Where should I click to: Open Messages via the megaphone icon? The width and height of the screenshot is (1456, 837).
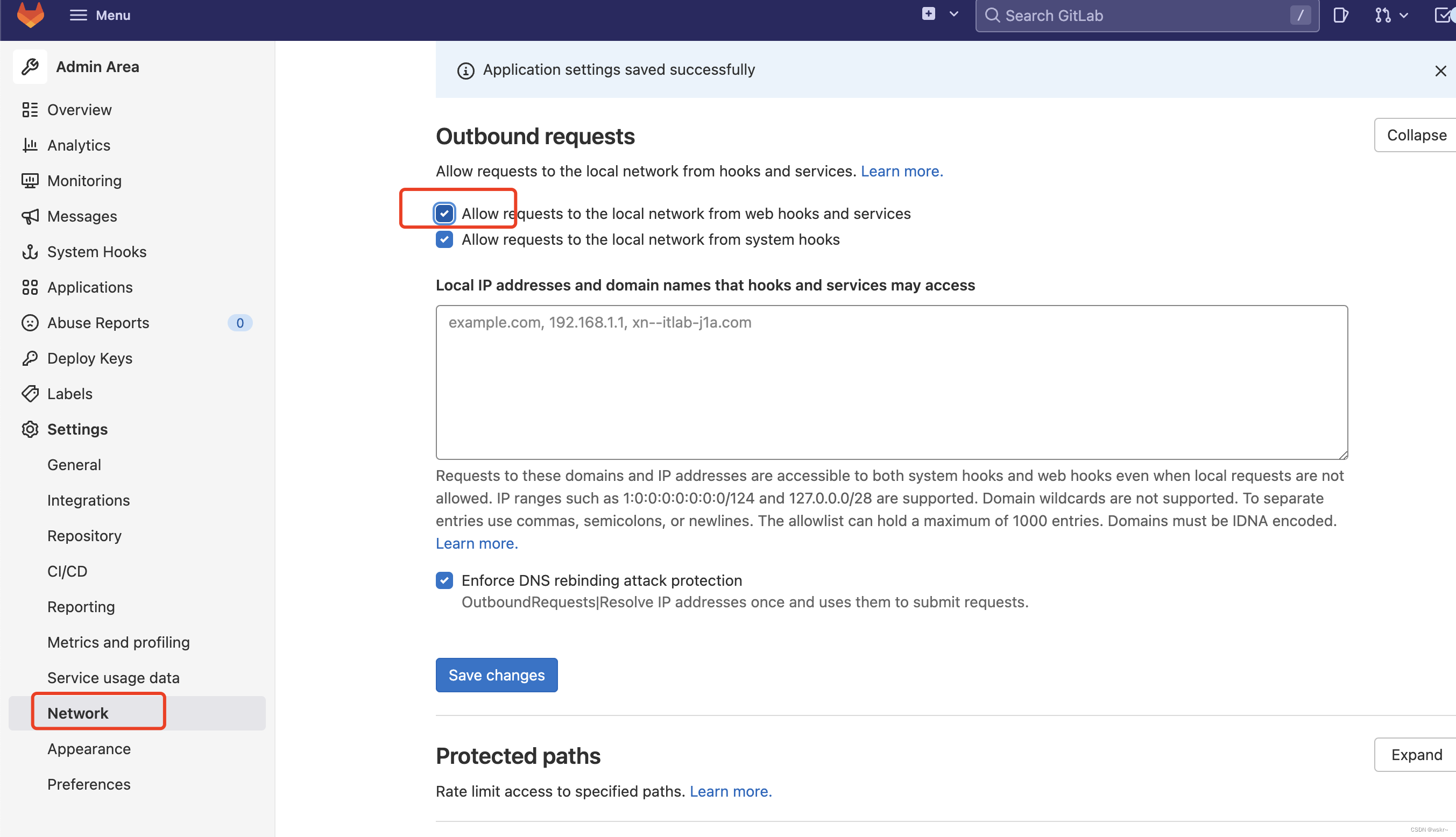(x=31, y=216)
